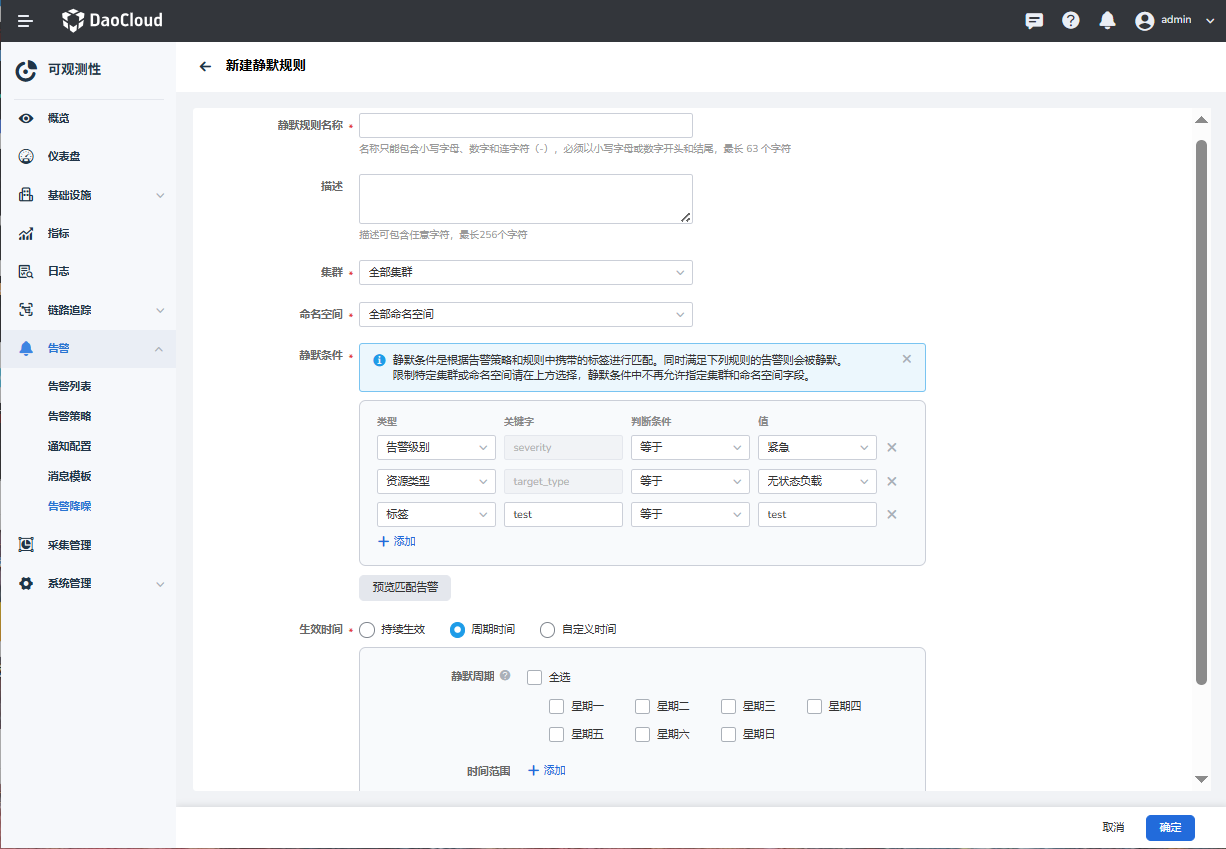This screenshot has height=849, width=1226.
Task: Open the 集群 dropdown
Action: (525, 273)
